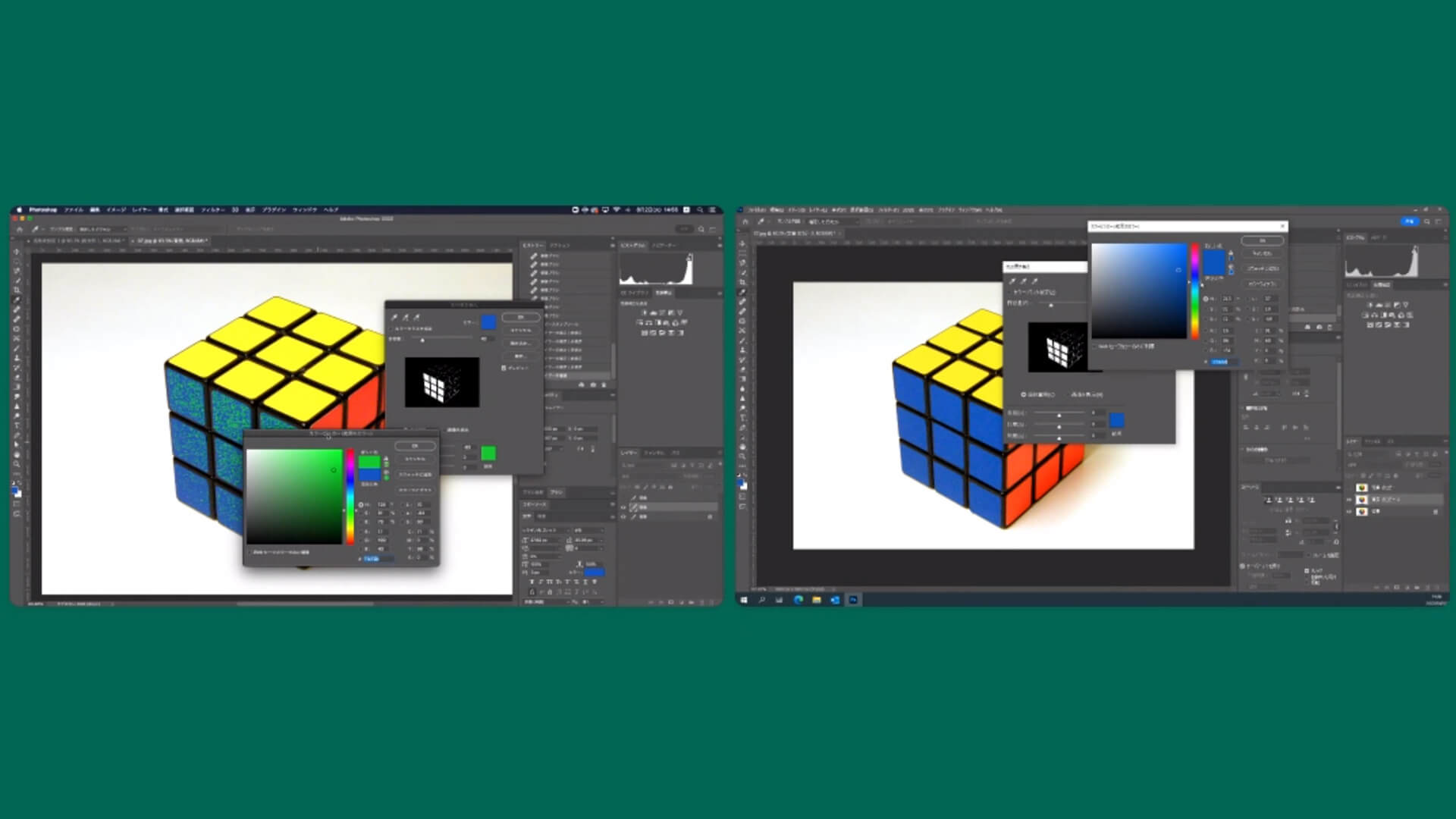The height and width of the screenshot is (819, 1456).
Task: Click the green result swatch in the left Replace Color dialog
Action: (488, 453)
